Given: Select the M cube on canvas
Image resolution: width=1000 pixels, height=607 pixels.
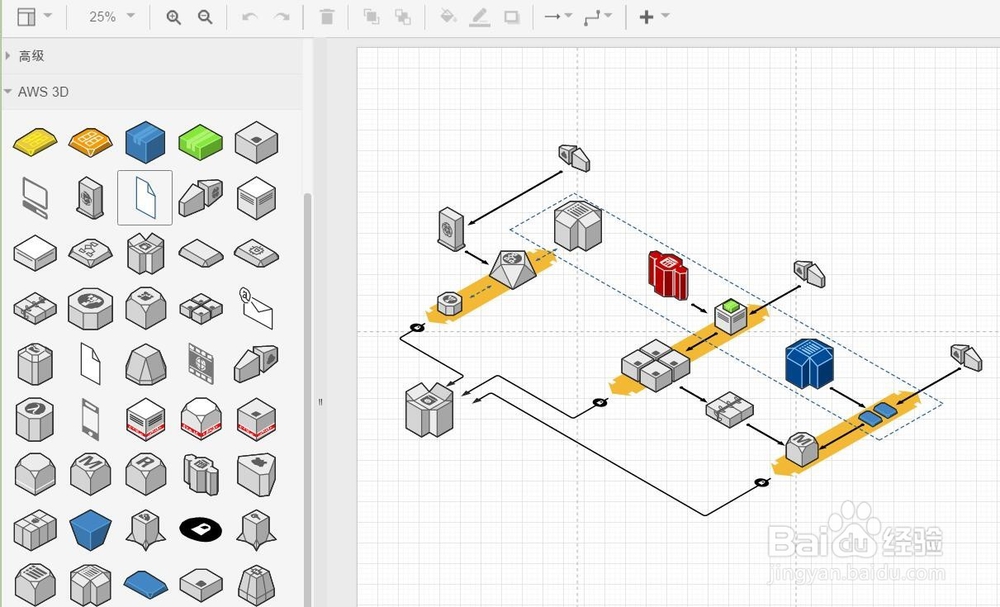Looking at the screenshot, I should pos(802,449).
